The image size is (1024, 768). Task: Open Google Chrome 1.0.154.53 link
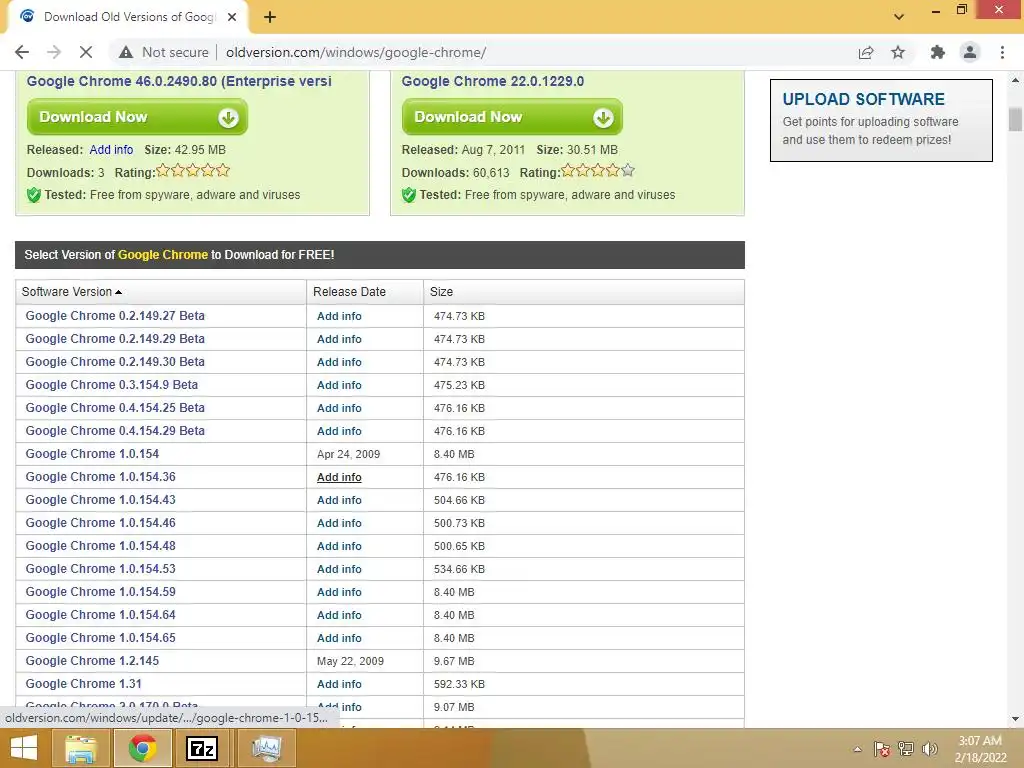click(x=101, y=569)
